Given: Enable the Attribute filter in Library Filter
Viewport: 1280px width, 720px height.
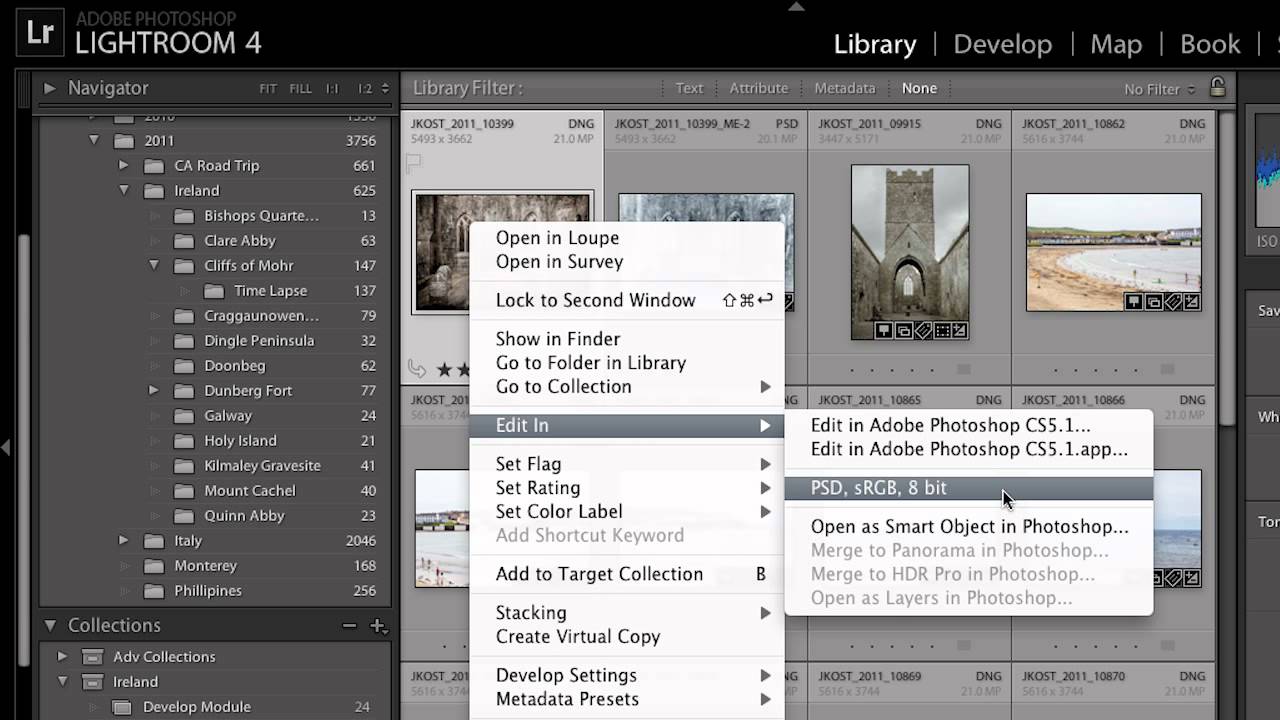Looking at the screenshot, I should (758, 88).
